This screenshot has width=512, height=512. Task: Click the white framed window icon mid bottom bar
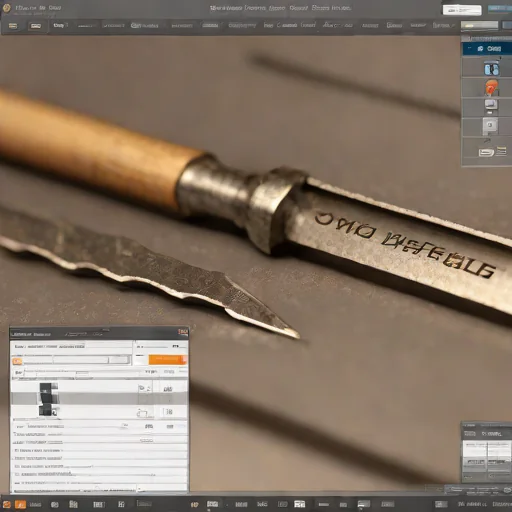299,504
